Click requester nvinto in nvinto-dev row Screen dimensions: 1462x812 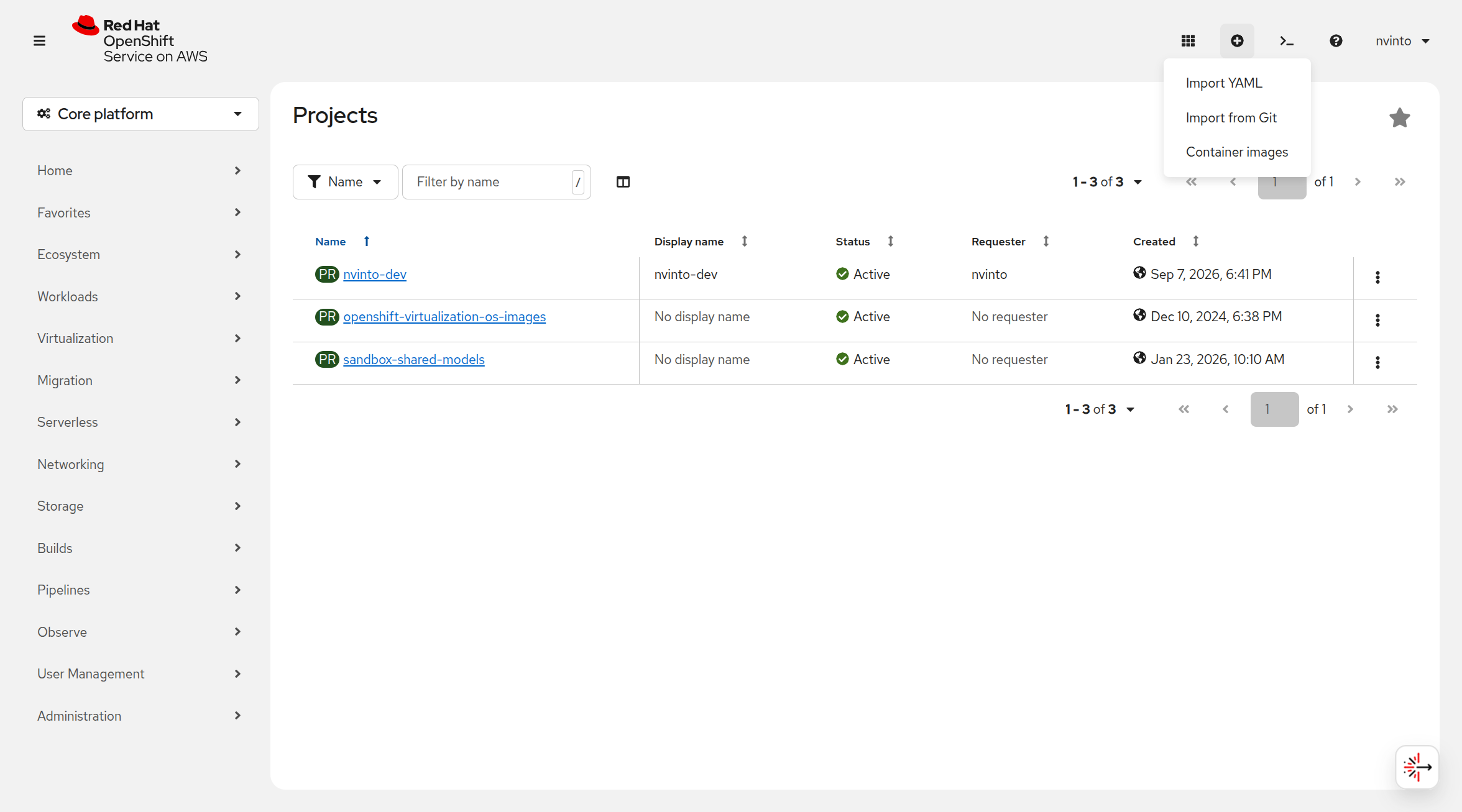coord(989,274)
